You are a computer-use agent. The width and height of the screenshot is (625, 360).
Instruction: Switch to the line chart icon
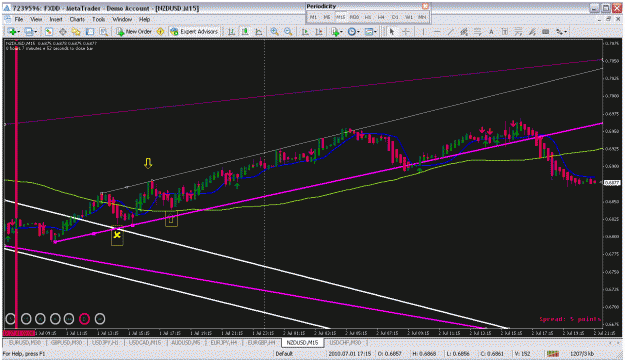tap(259, 31)
